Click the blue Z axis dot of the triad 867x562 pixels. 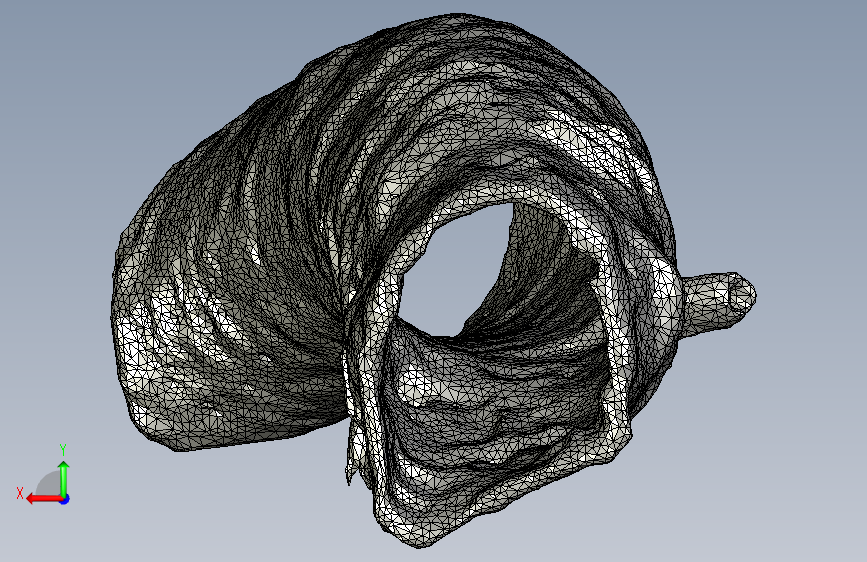[65, 499]
